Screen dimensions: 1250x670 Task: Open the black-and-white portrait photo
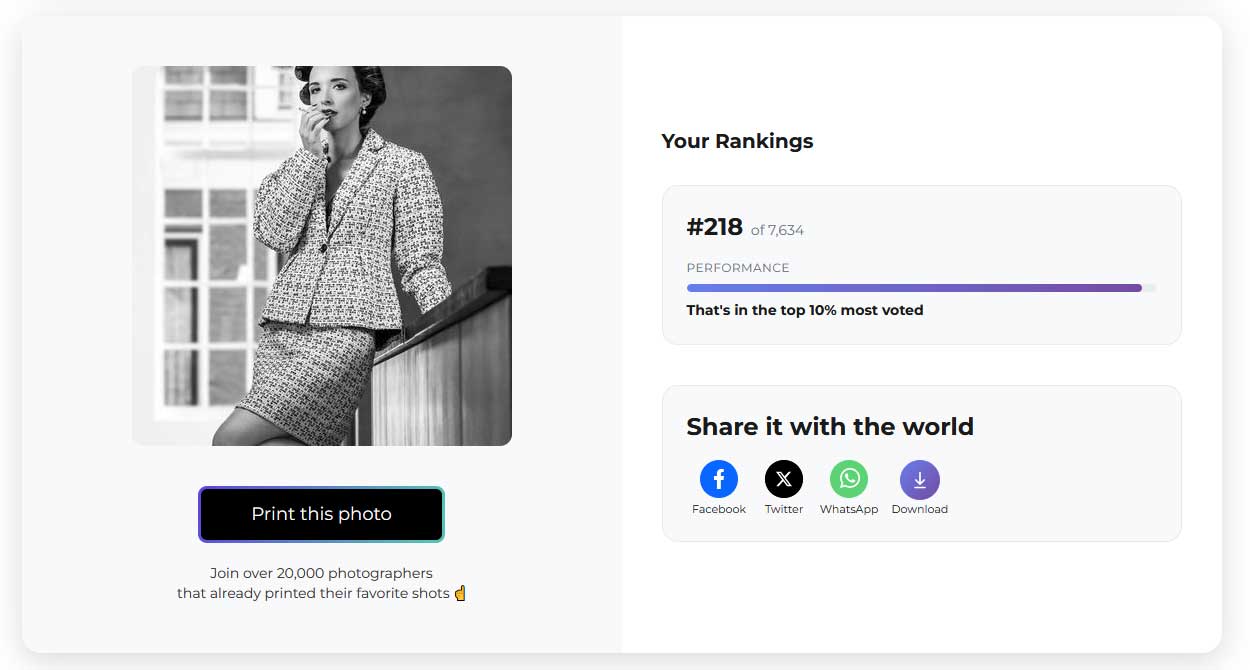click(322, 256)
